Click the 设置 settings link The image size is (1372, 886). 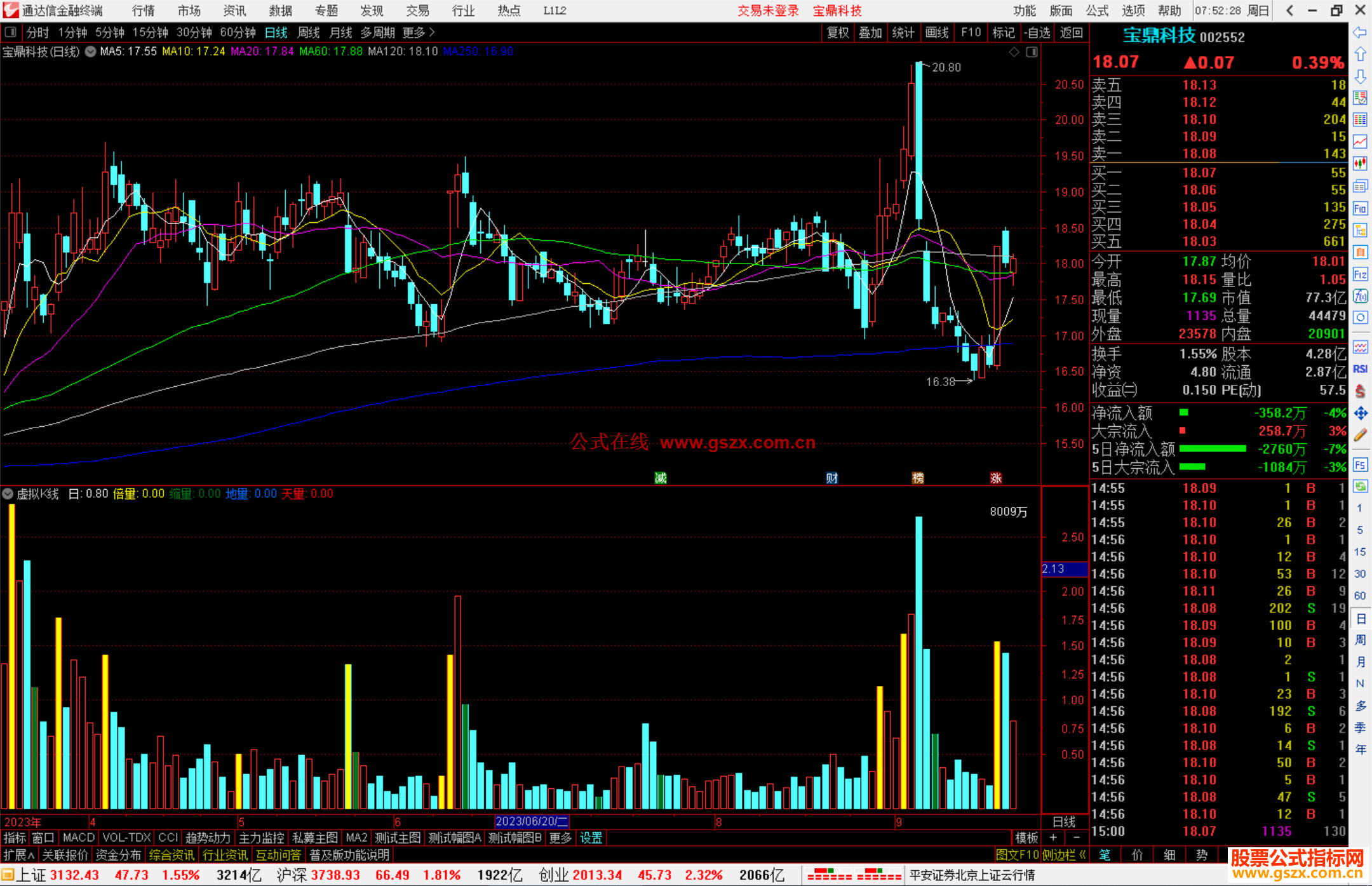tap(591, 838)
